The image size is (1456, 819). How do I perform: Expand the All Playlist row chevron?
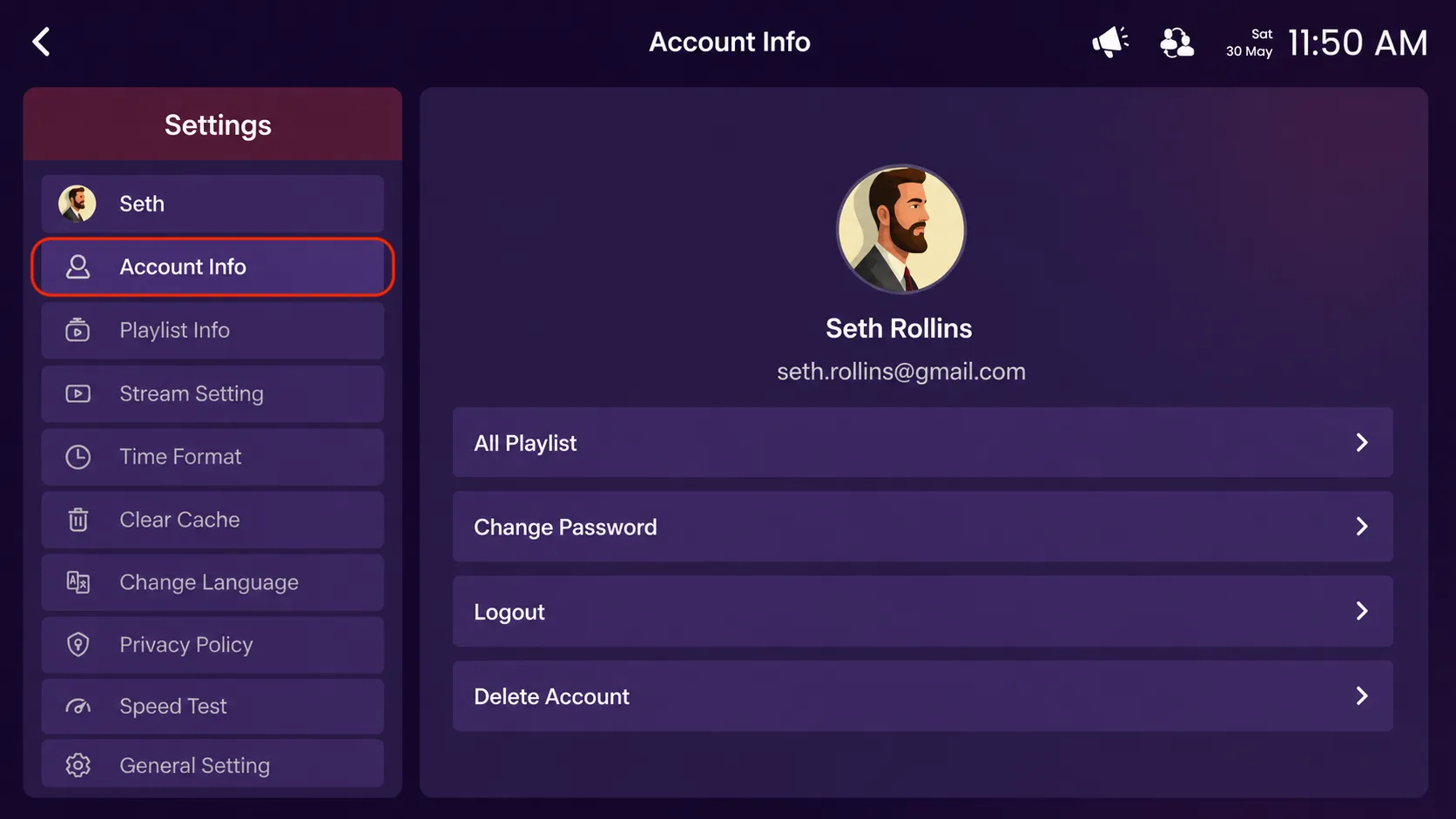point(1362,442)
